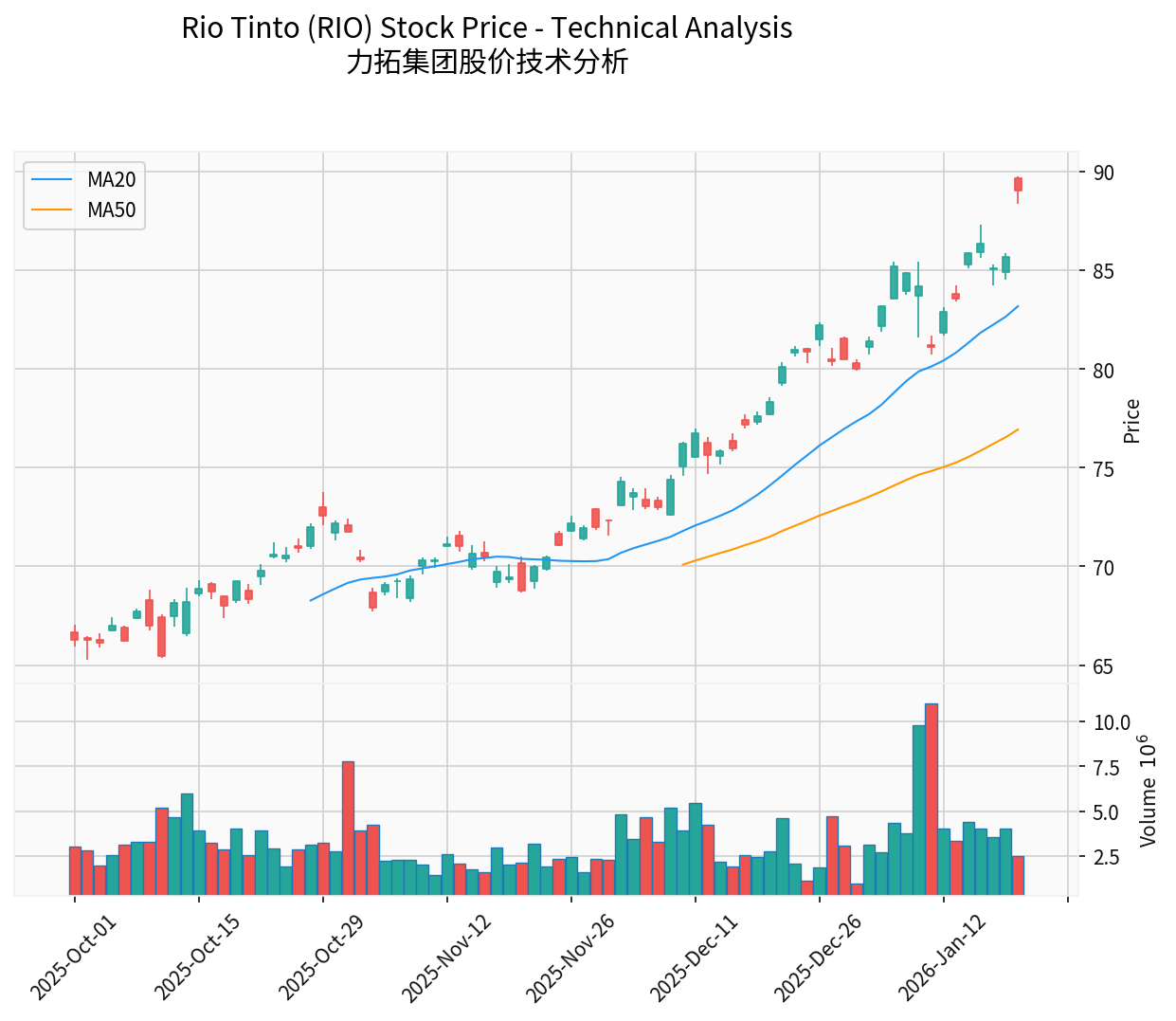Click the MA50 orange line sample in legend
The image size is (1176, 1021).
click(51, 208)
